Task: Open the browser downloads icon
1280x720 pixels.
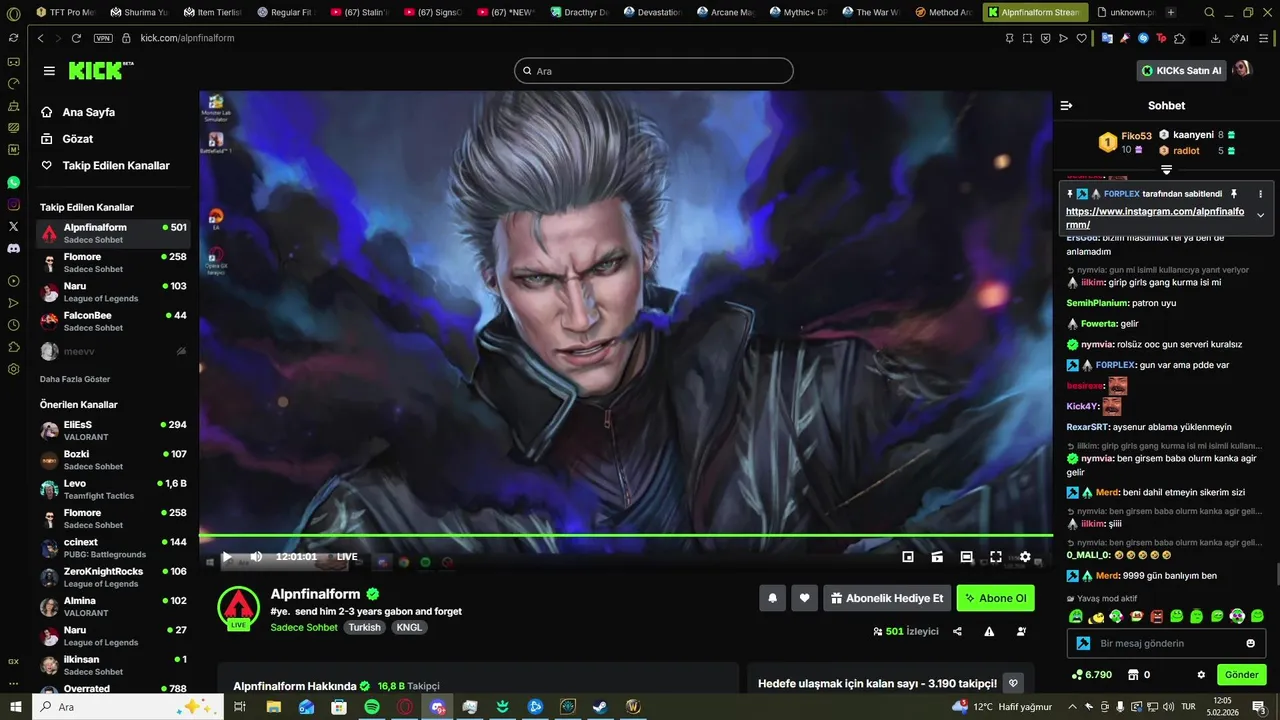Action: 1215,38
